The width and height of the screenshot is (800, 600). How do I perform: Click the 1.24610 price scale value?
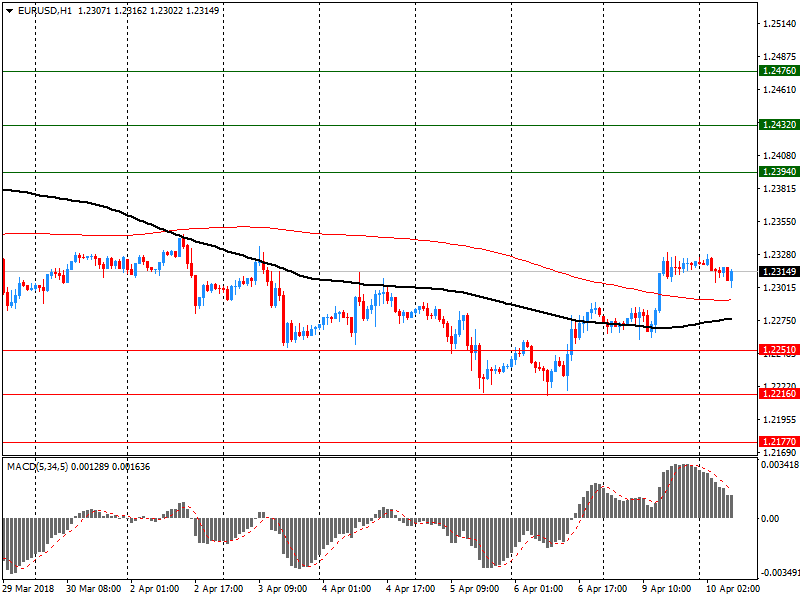[779, 89]
